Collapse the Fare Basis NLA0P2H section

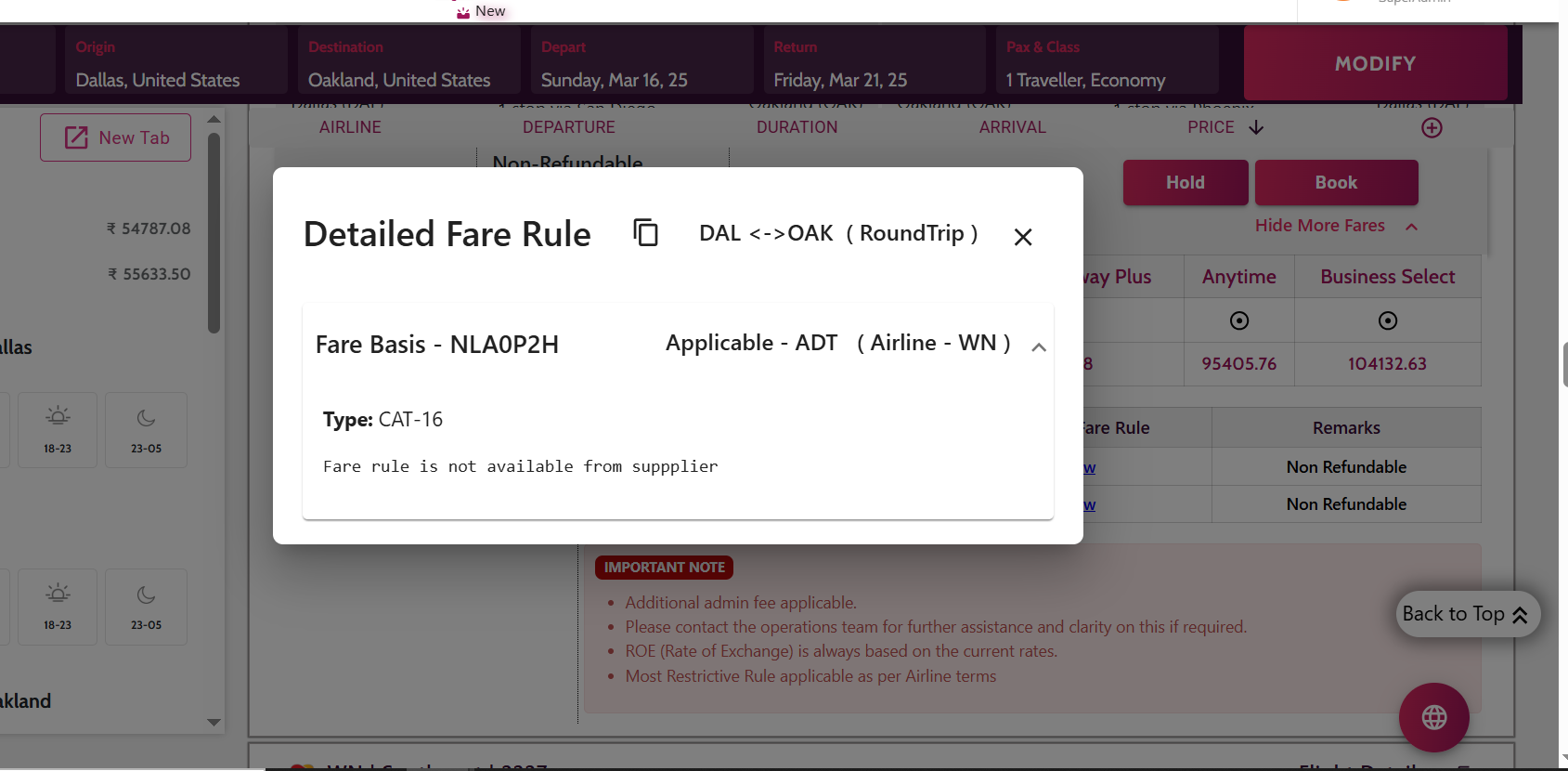click(1039, 346)
